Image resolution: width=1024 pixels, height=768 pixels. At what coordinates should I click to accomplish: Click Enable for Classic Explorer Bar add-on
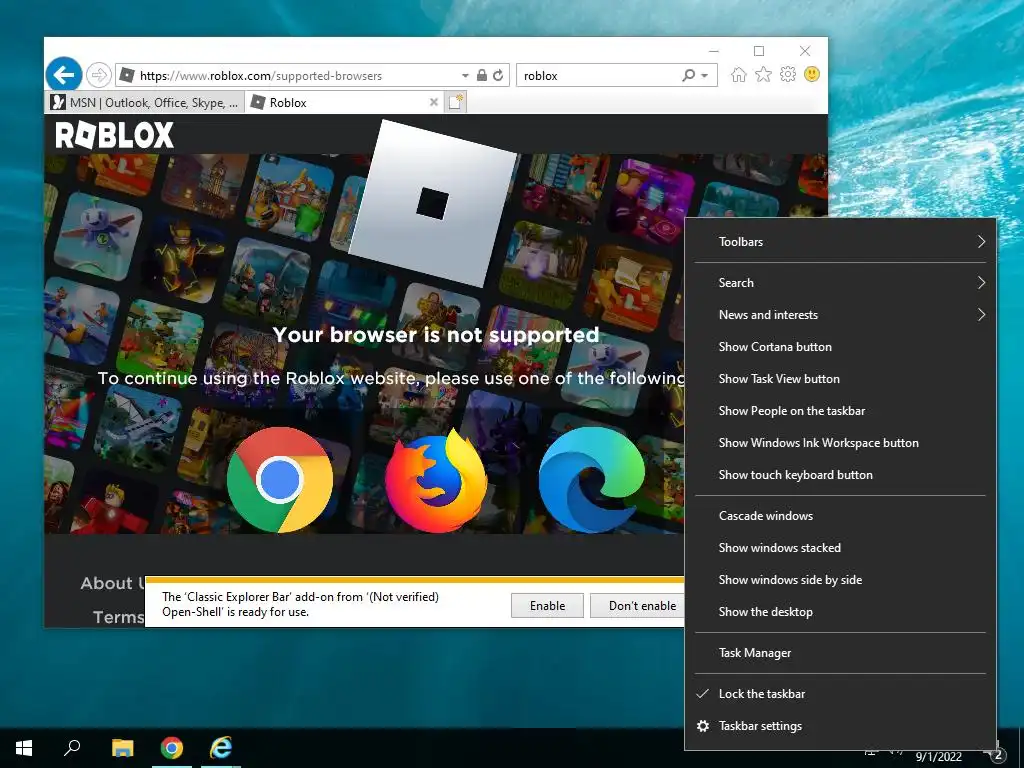(x=547, y=605)
